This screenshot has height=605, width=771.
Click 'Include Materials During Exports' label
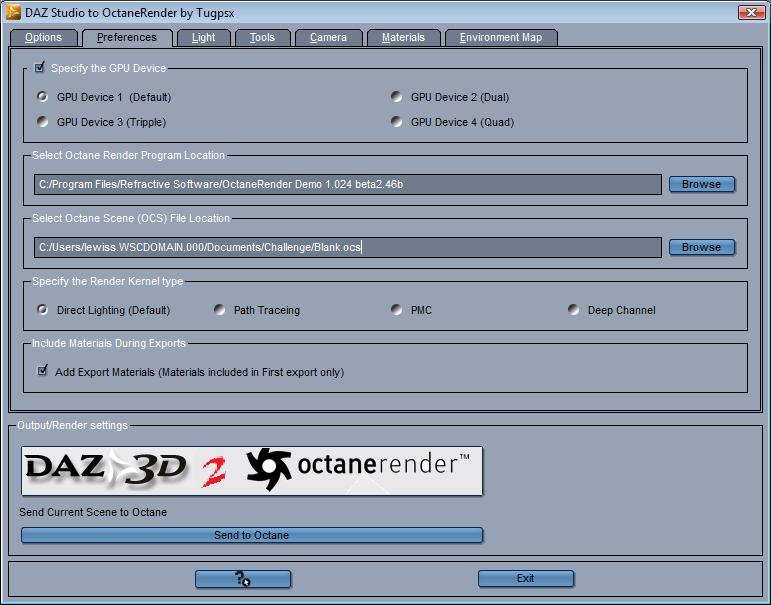[109, 343]
